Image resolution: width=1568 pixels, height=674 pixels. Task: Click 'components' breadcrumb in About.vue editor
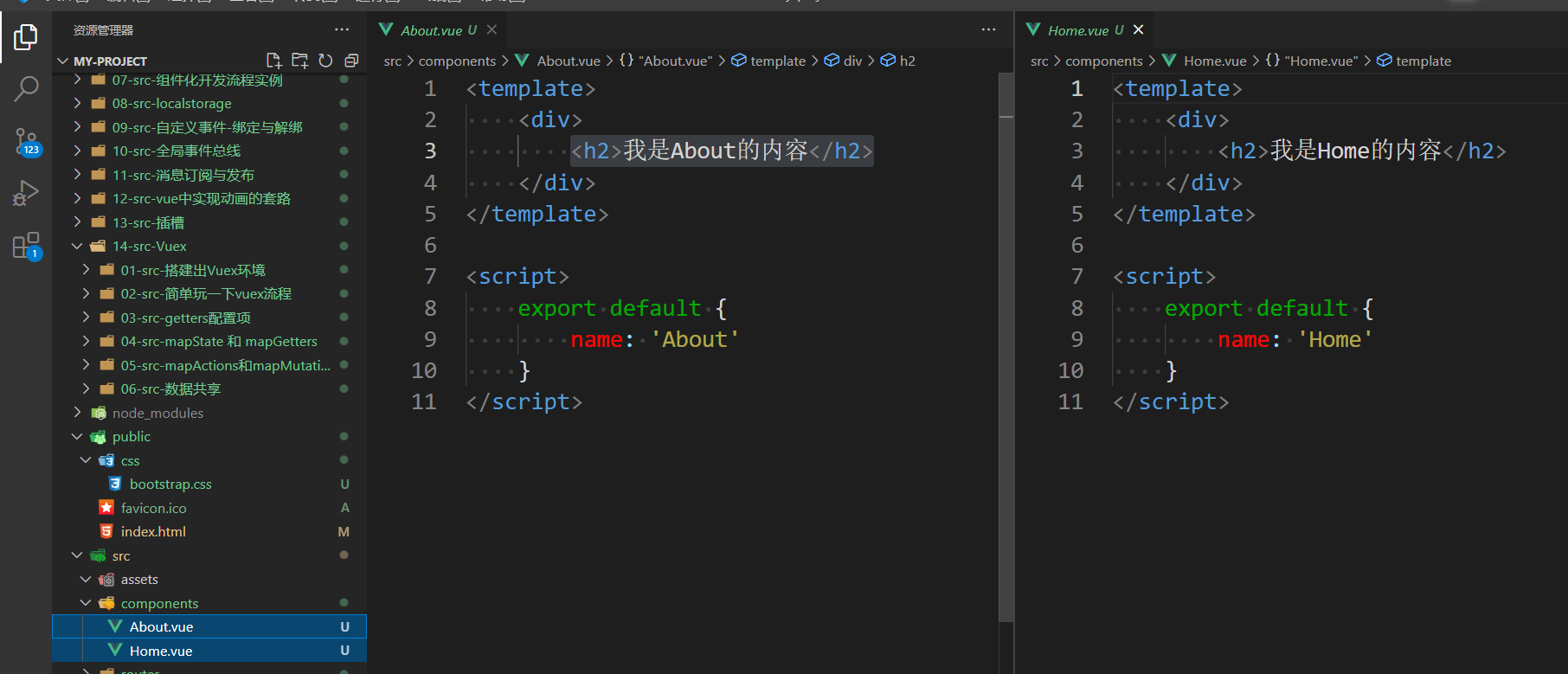(x=457, y=61)
